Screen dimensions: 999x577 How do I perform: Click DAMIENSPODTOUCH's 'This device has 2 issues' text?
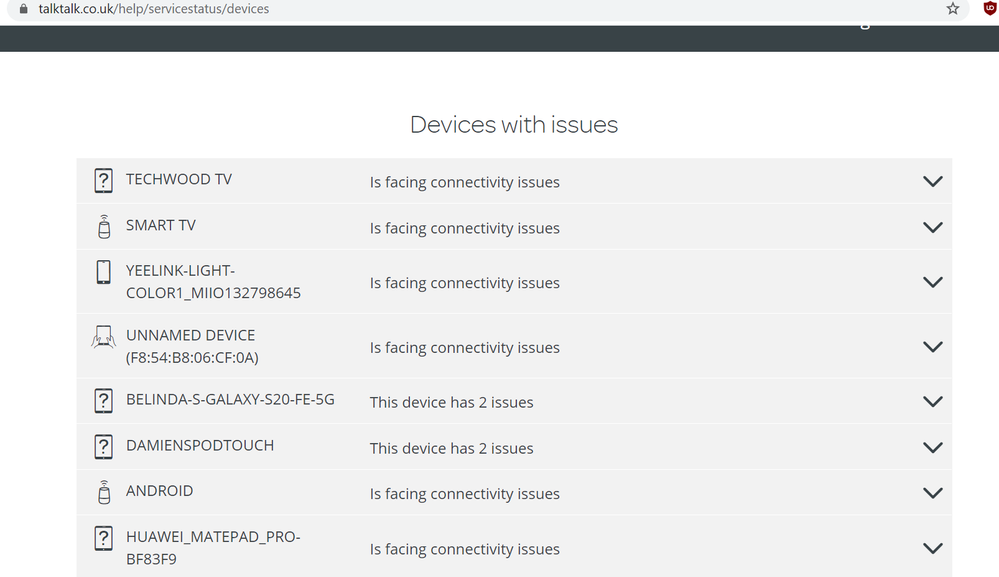[x=452, y=448]
